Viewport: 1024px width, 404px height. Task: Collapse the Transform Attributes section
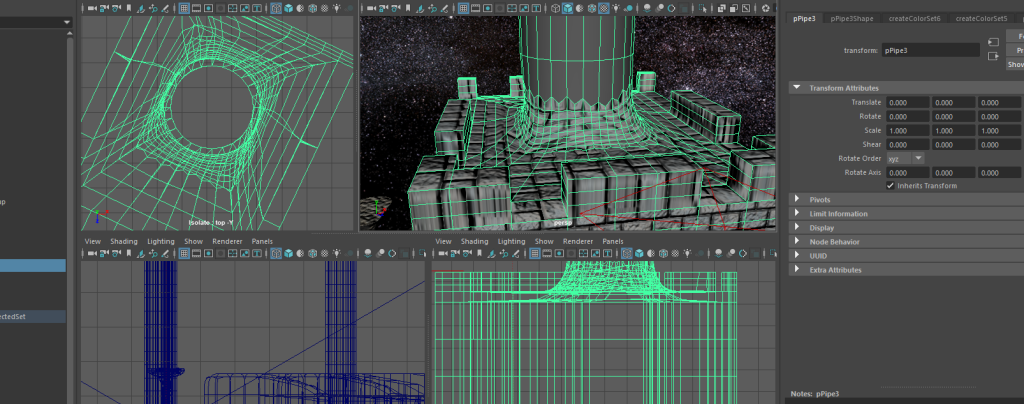(797, 88)
